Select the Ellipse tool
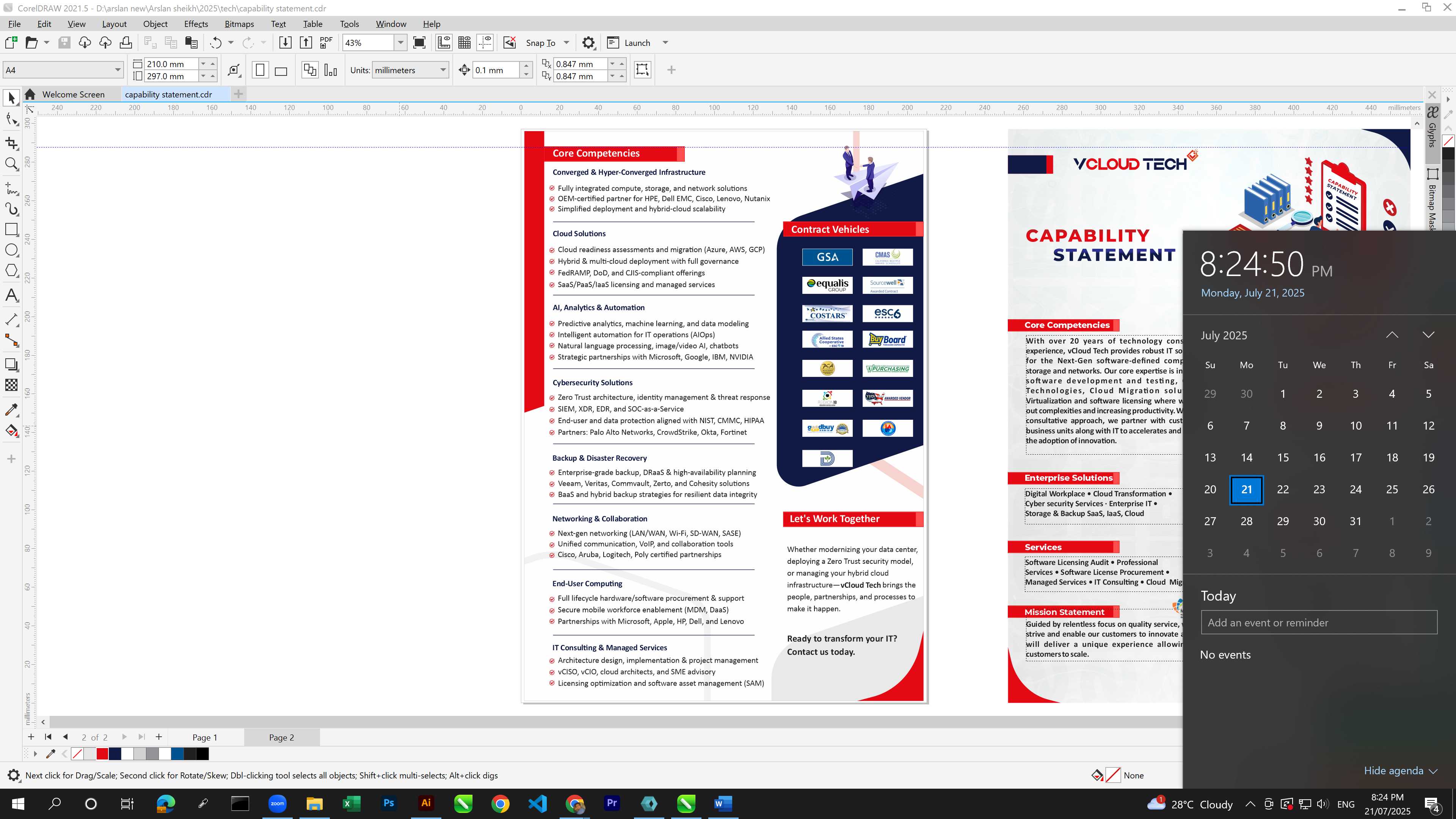 tap(11, 250)
